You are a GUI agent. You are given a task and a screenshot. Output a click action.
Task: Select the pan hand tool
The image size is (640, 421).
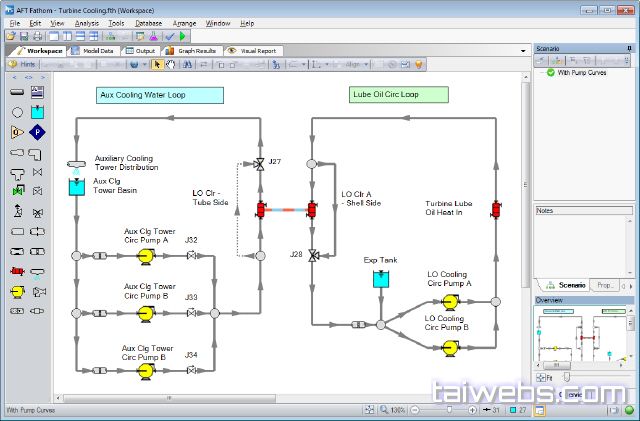(171, 64)
